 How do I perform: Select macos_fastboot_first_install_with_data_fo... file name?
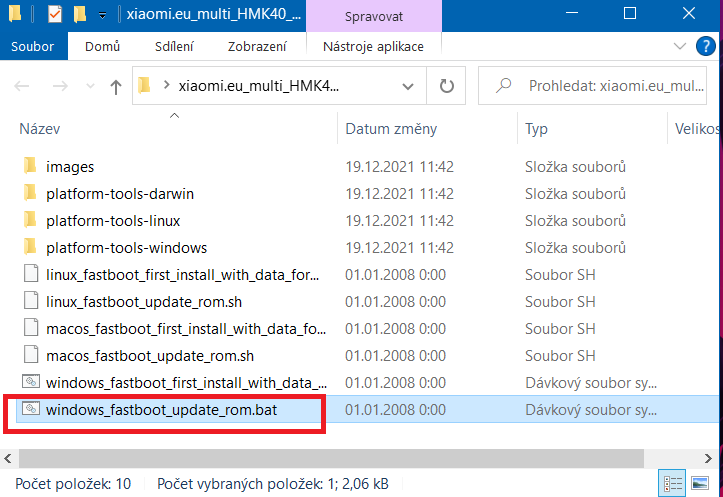click(186, 329)
